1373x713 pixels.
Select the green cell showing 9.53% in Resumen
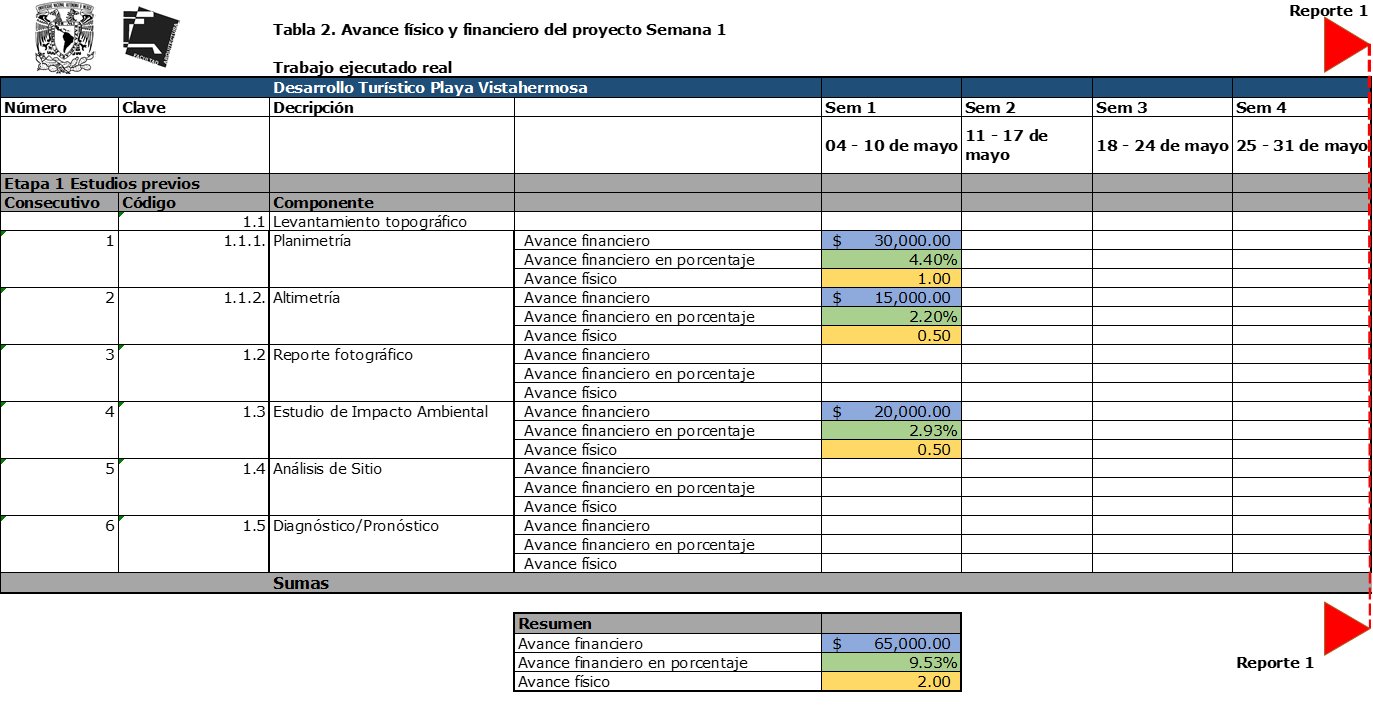tap(890, 661)
